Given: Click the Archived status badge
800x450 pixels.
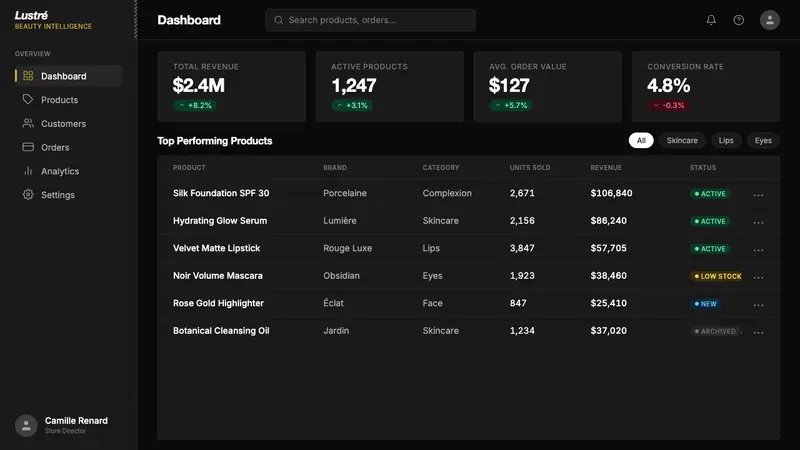Looking at the screenshot, I should tap(714, 331).
